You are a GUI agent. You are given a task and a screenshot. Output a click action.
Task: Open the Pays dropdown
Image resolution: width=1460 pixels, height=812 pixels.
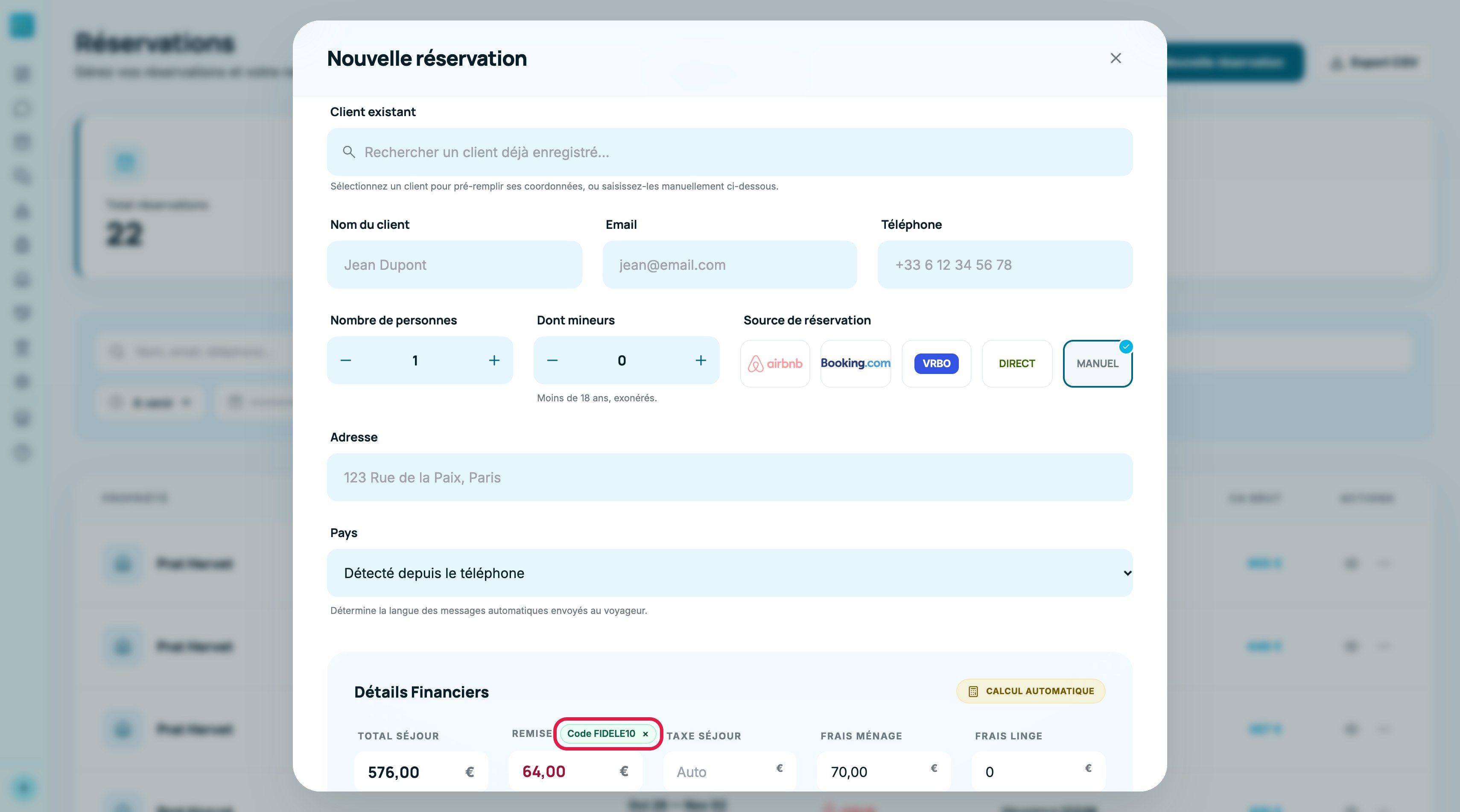click(730, 573)
